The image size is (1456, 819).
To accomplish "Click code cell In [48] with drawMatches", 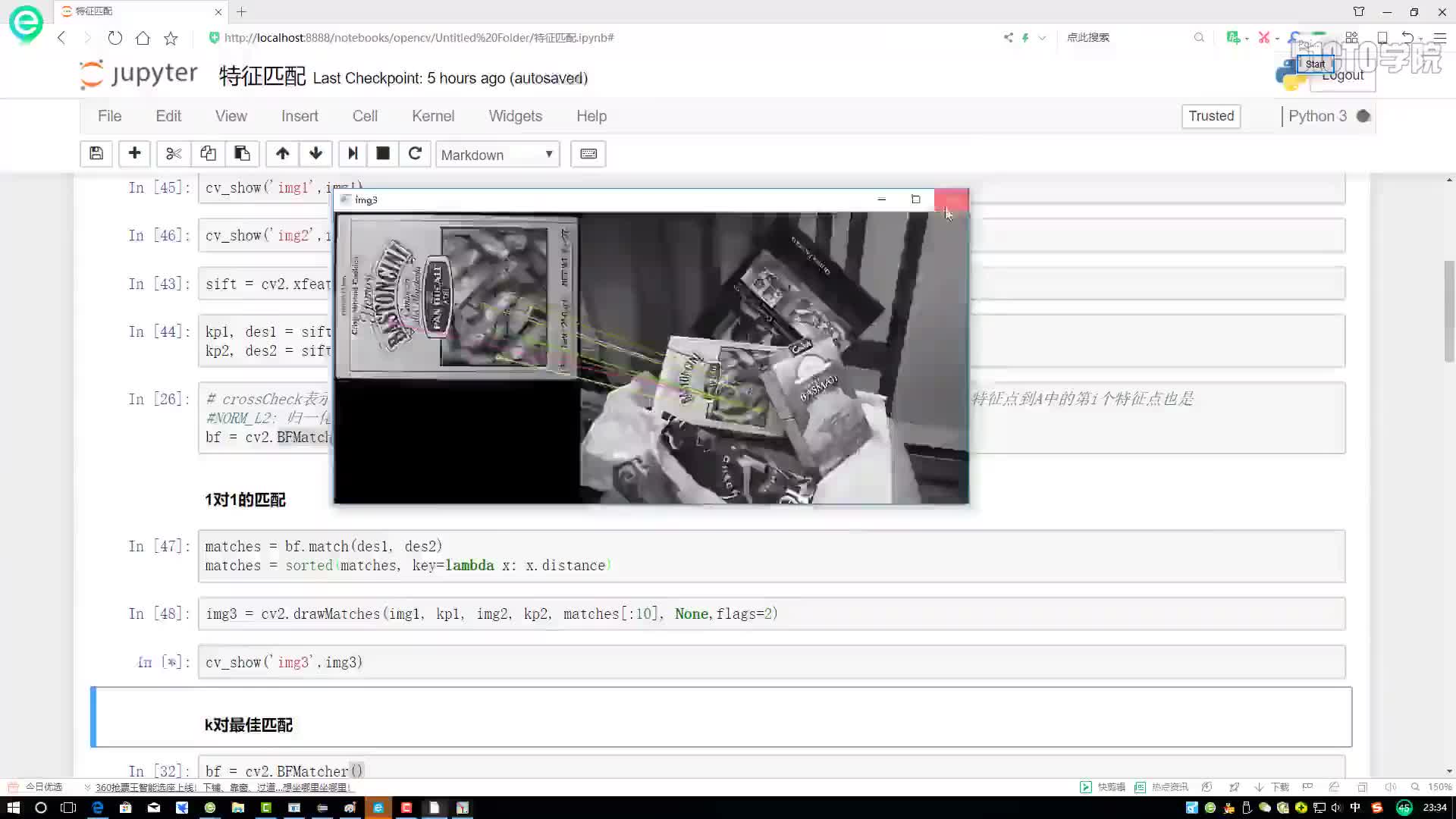I will pos(771,613).
